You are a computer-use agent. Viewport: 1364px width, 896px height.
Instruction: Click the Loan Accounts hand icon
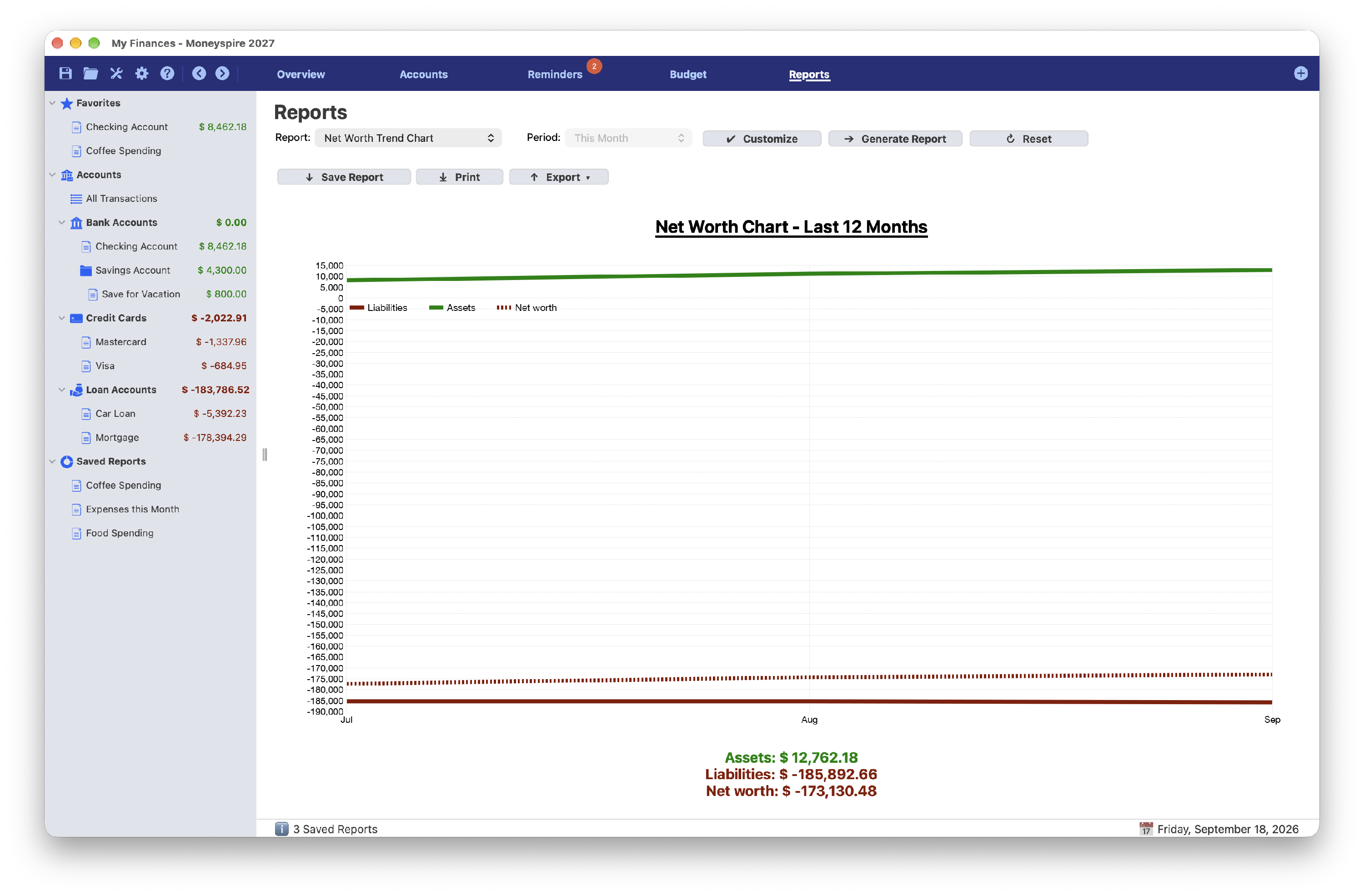[x=76, y=390]
